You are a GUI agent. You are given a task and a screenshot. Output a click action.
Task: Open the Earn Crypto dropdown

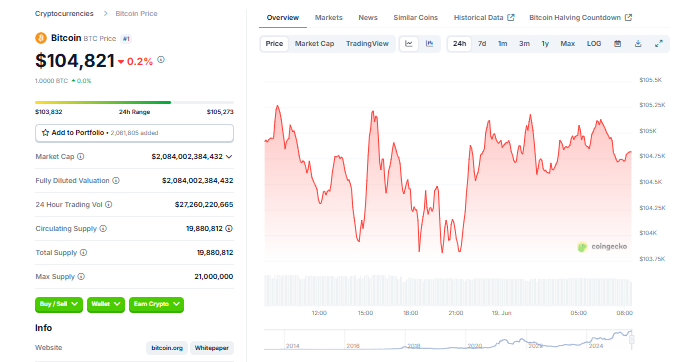[x=156, y=304]
